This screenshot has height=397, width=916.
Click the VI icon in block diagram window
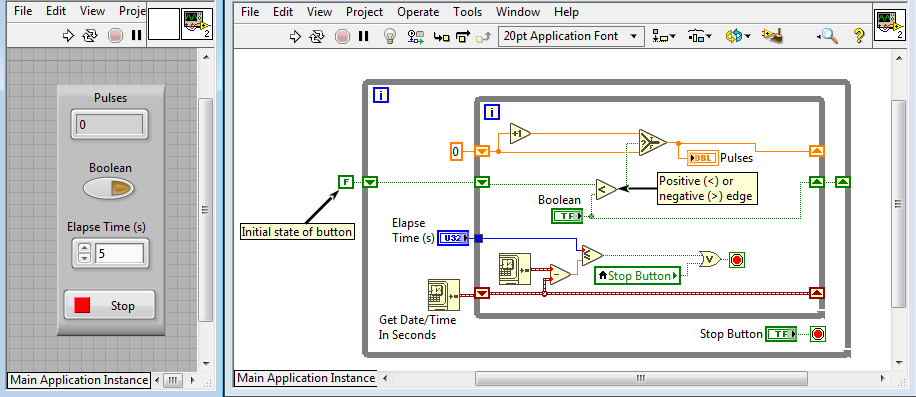pyautogui.click(x=890, y=25)
